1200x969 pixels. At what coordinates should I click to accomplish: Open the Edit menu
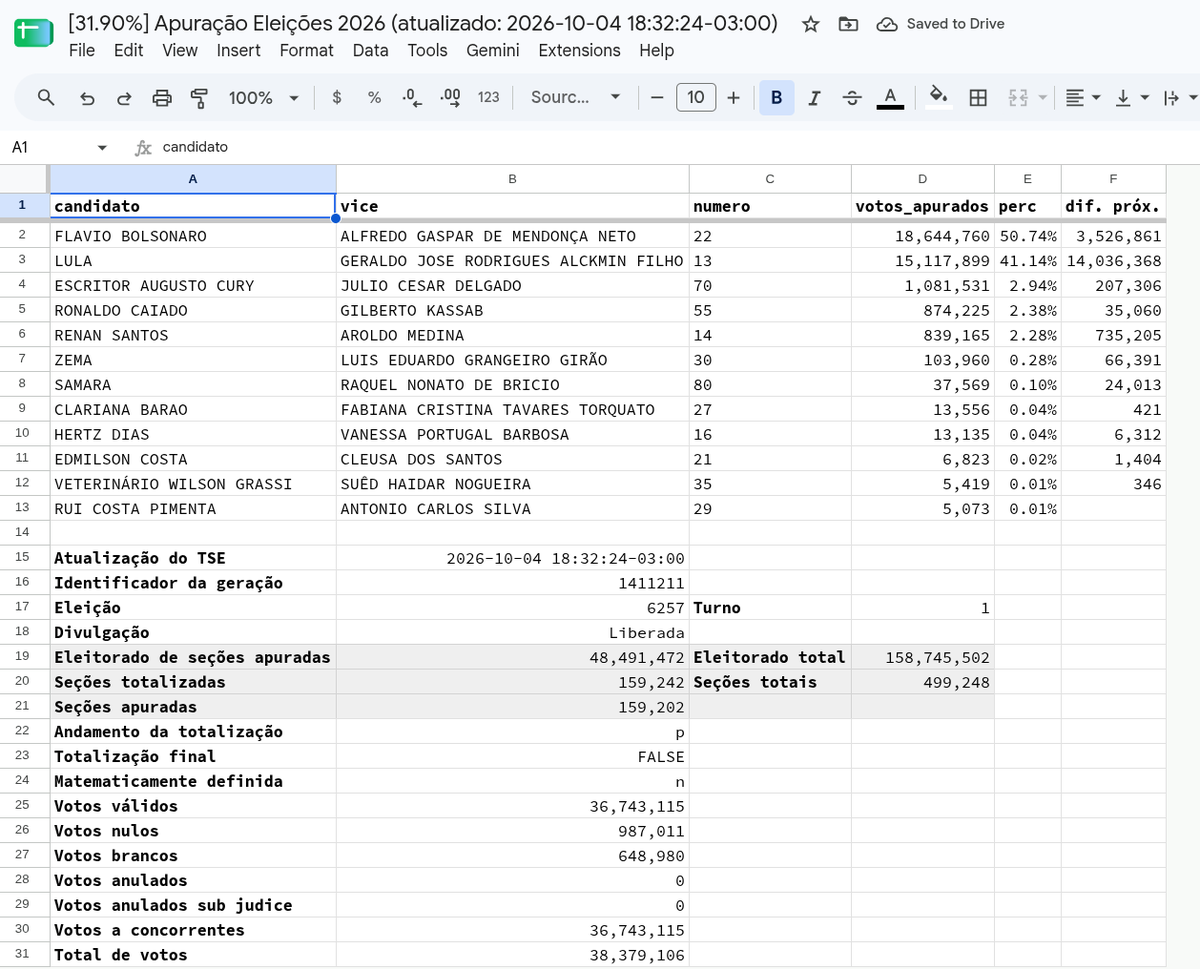point(128,50)
